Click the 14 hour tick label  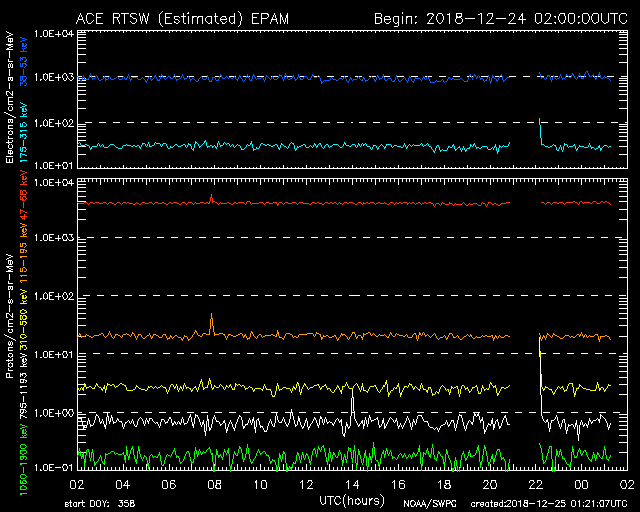[x=352, y=483]
